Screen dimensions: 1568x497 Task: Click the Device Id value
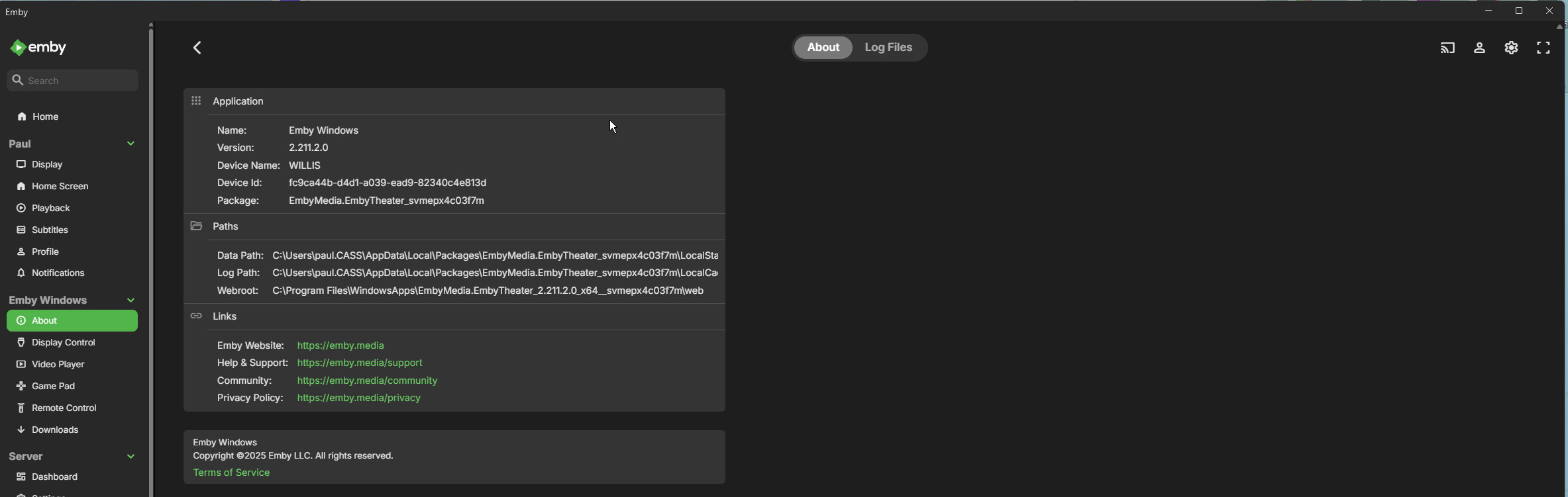click(x=388, y=183)
